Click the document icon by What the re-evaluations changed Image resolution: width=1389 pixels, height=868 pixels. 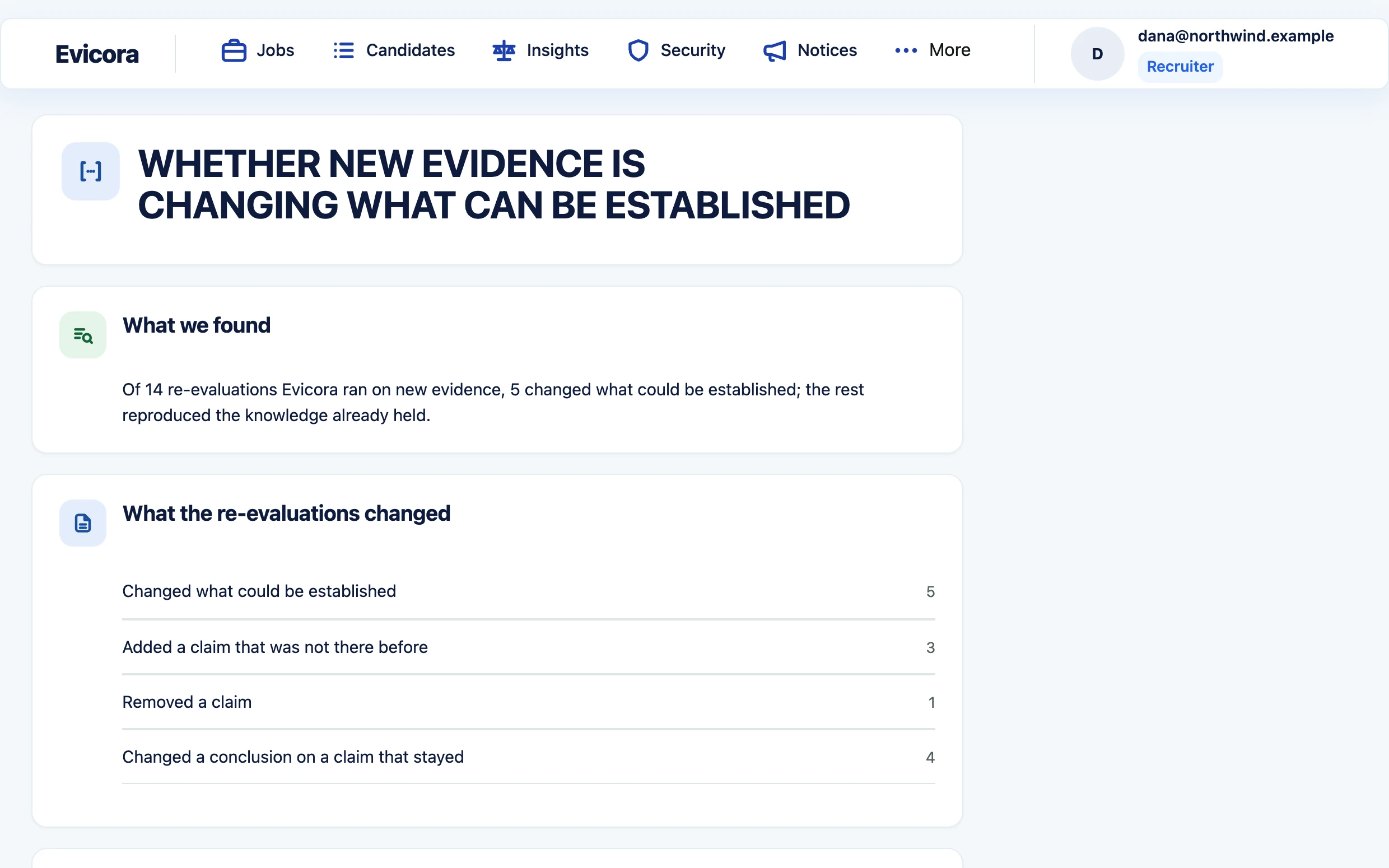click(x=83, y=523)
